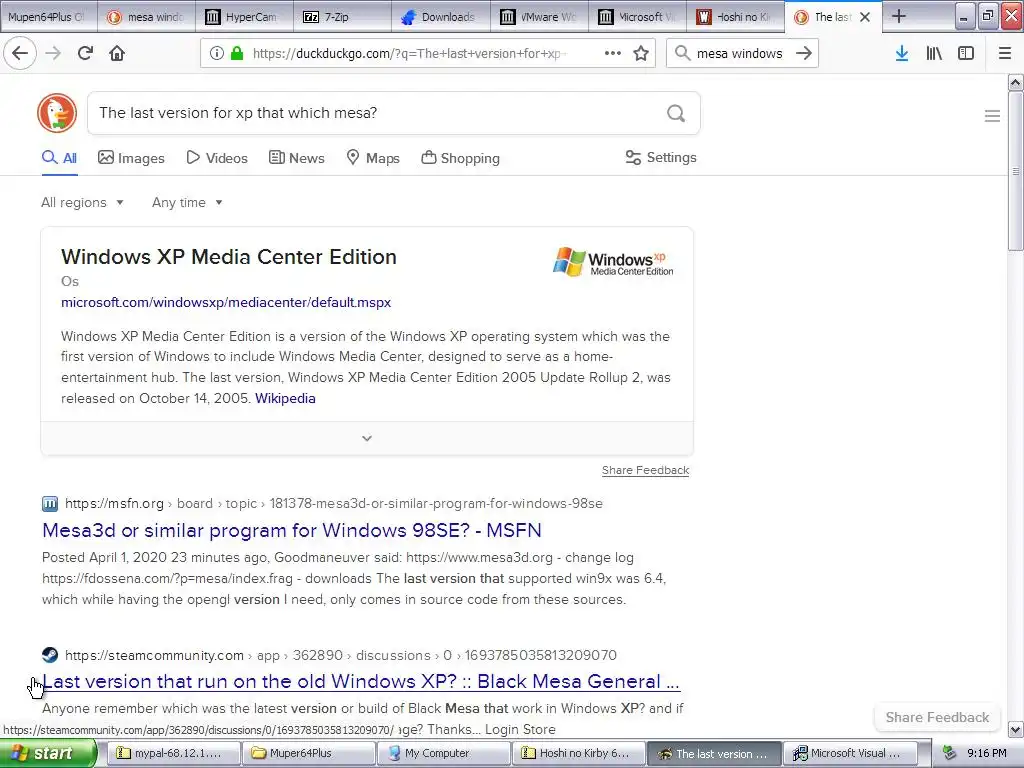Switch to Microsoft Visual taskbar window
The width and height of the screenshot is (1024, 768).
pyautogui.click(x=849, y=754)
